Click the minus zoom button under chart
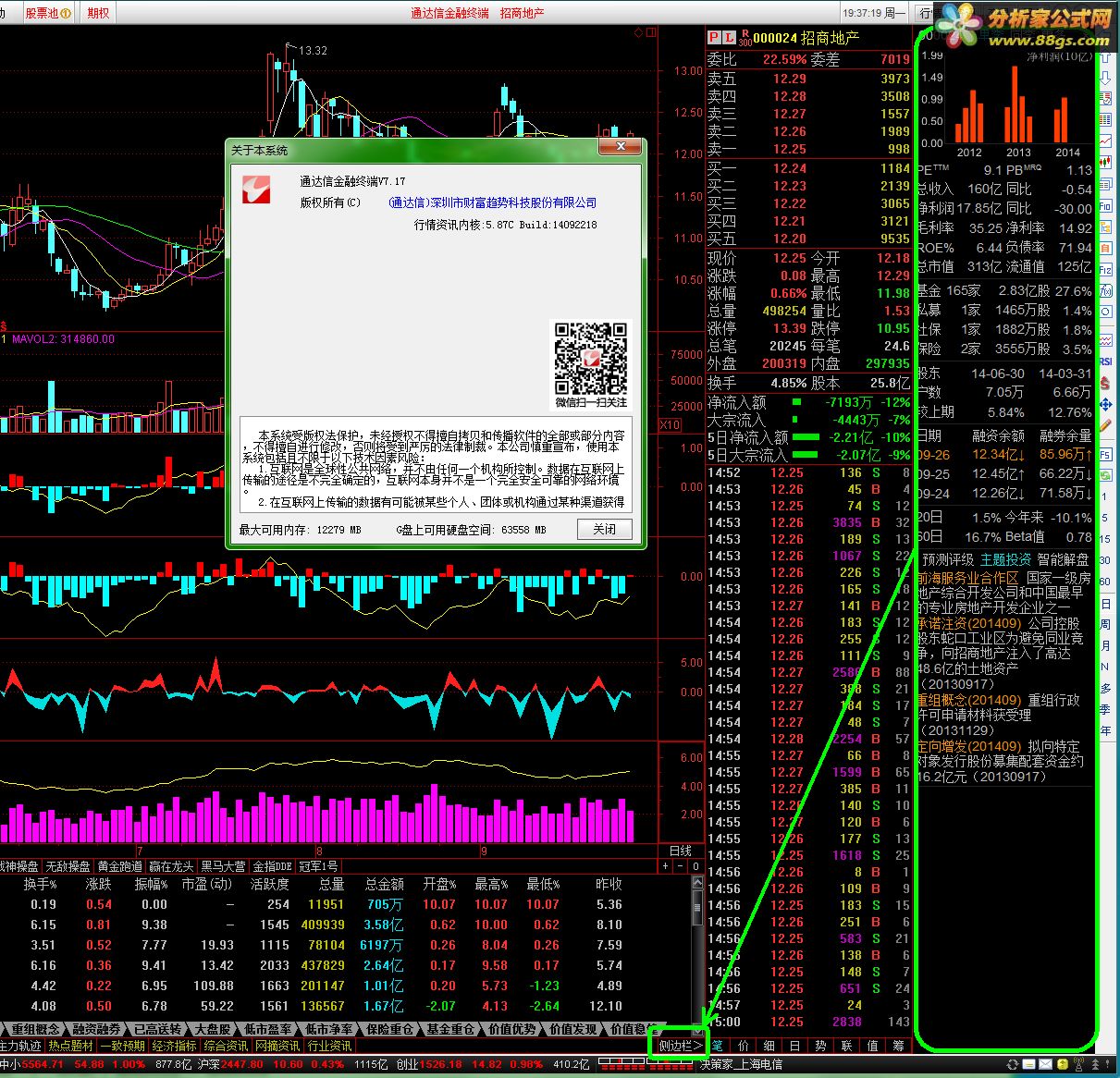This screenshot has width=1120, height=1078. [x=682, y=866]
